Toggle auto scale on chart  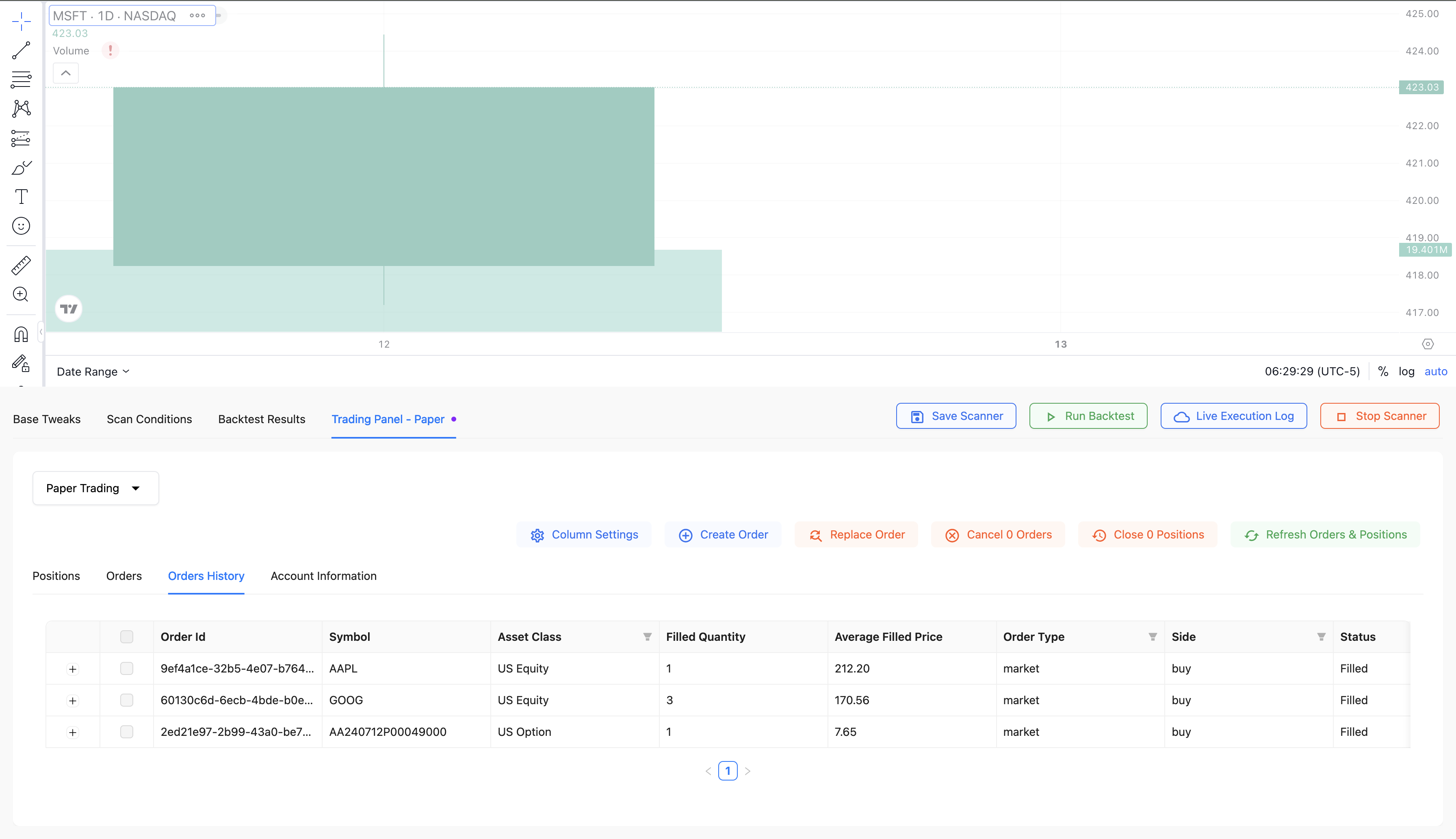click(x=1436, y=372)
